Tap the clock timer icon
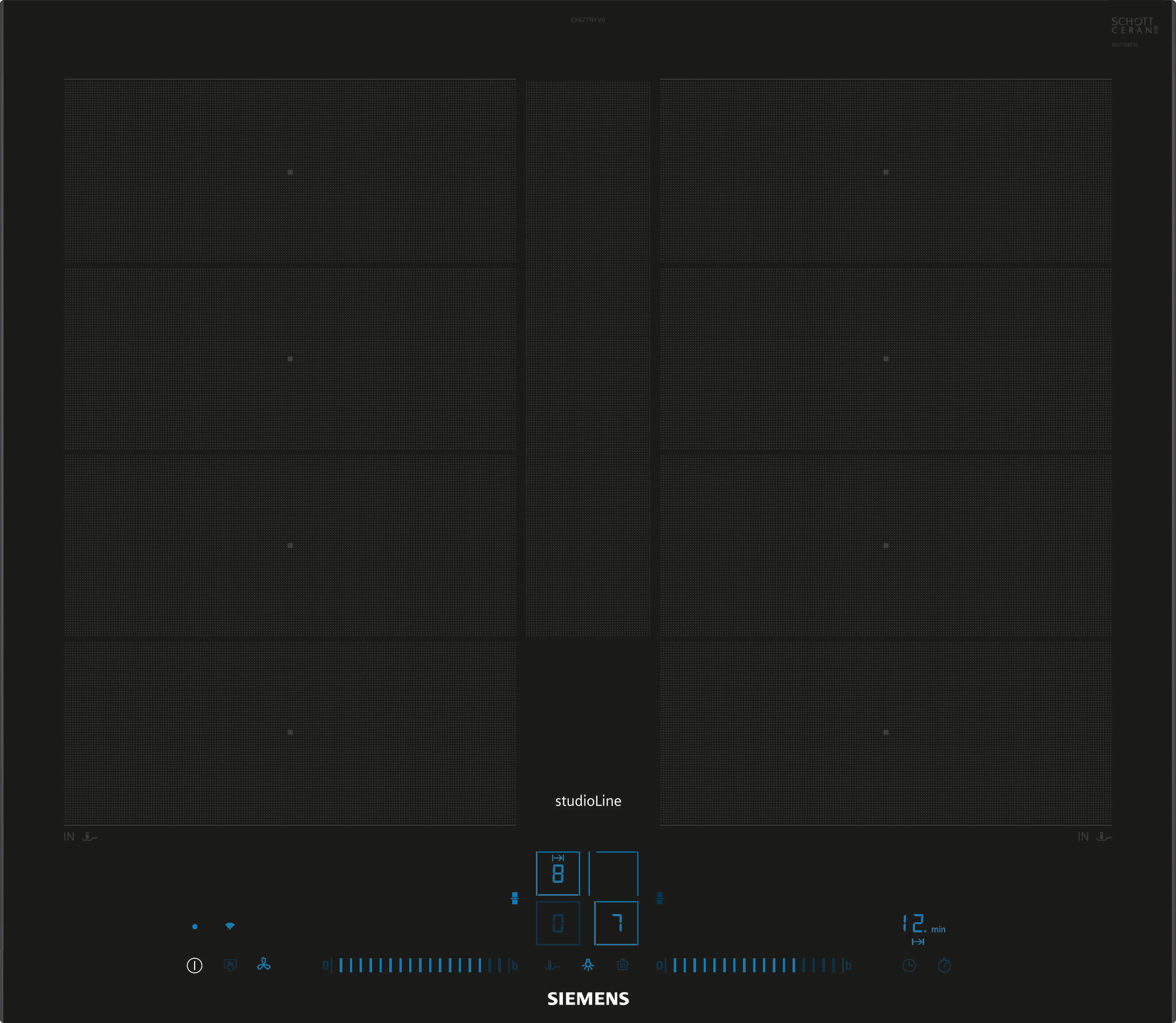The height and width of the screenshot is (1023, 1176). [910, 965]
